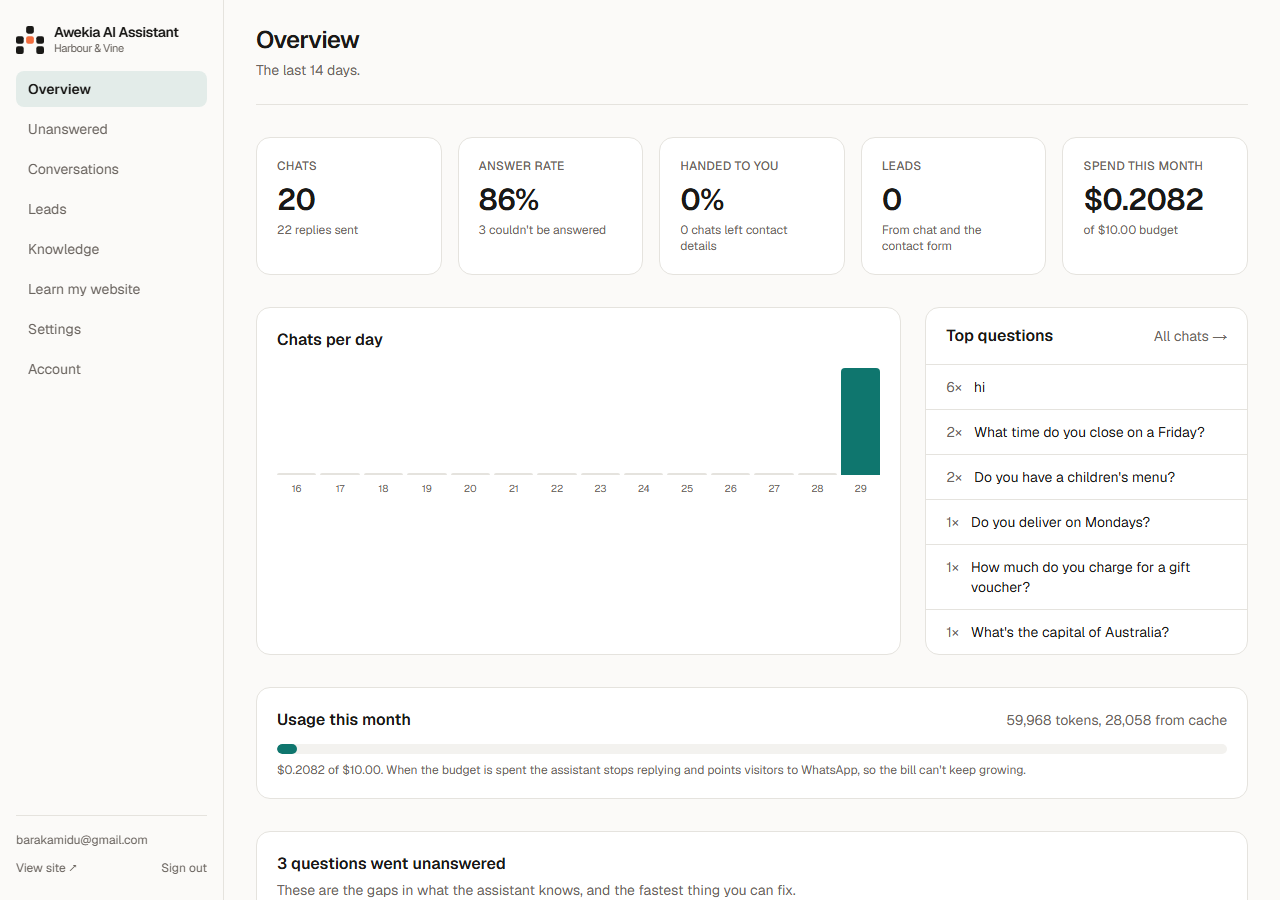Follow the View site link
The image size is (1280, 900).
tap(46, 868)
